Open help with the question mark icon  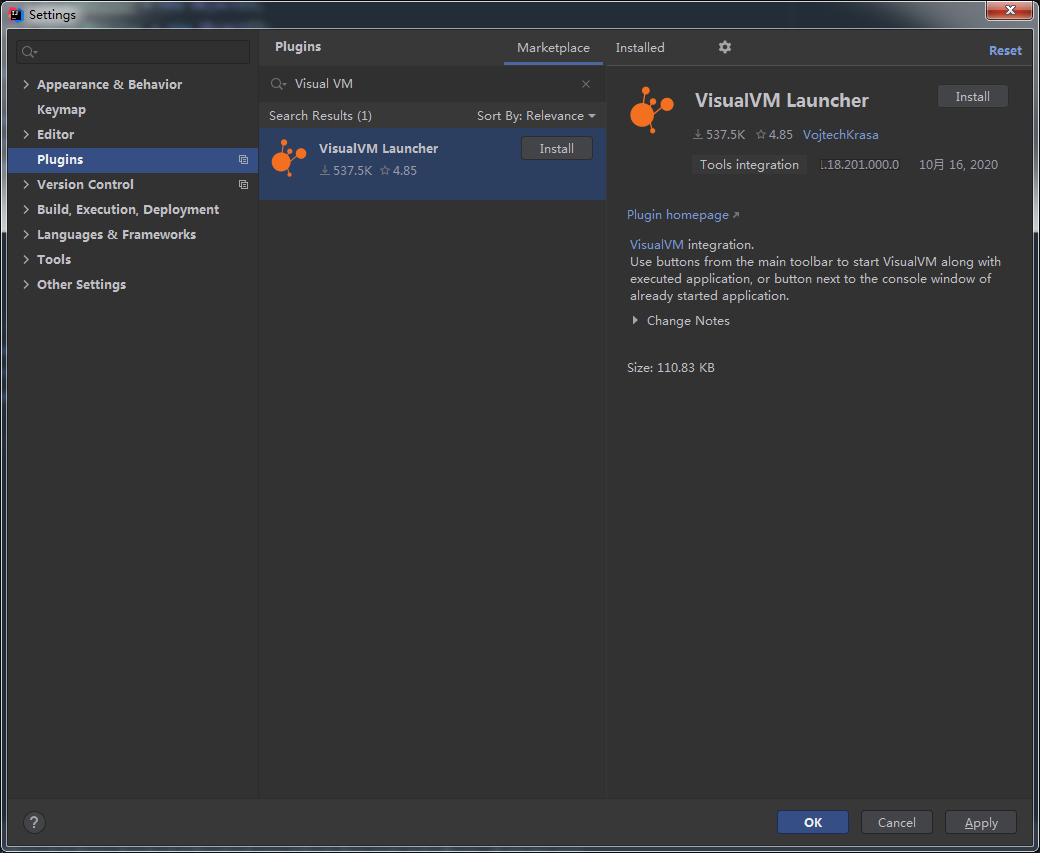click(x=34, y=822)
